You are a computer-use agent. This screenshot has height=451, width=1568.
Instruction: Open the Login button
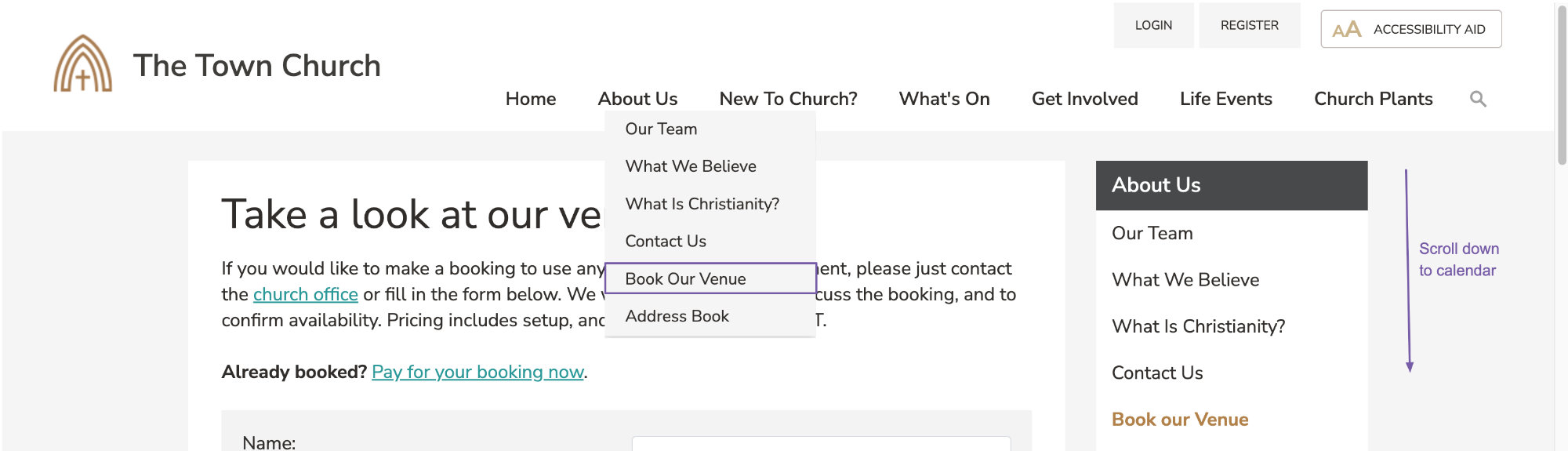[1153, 25]
